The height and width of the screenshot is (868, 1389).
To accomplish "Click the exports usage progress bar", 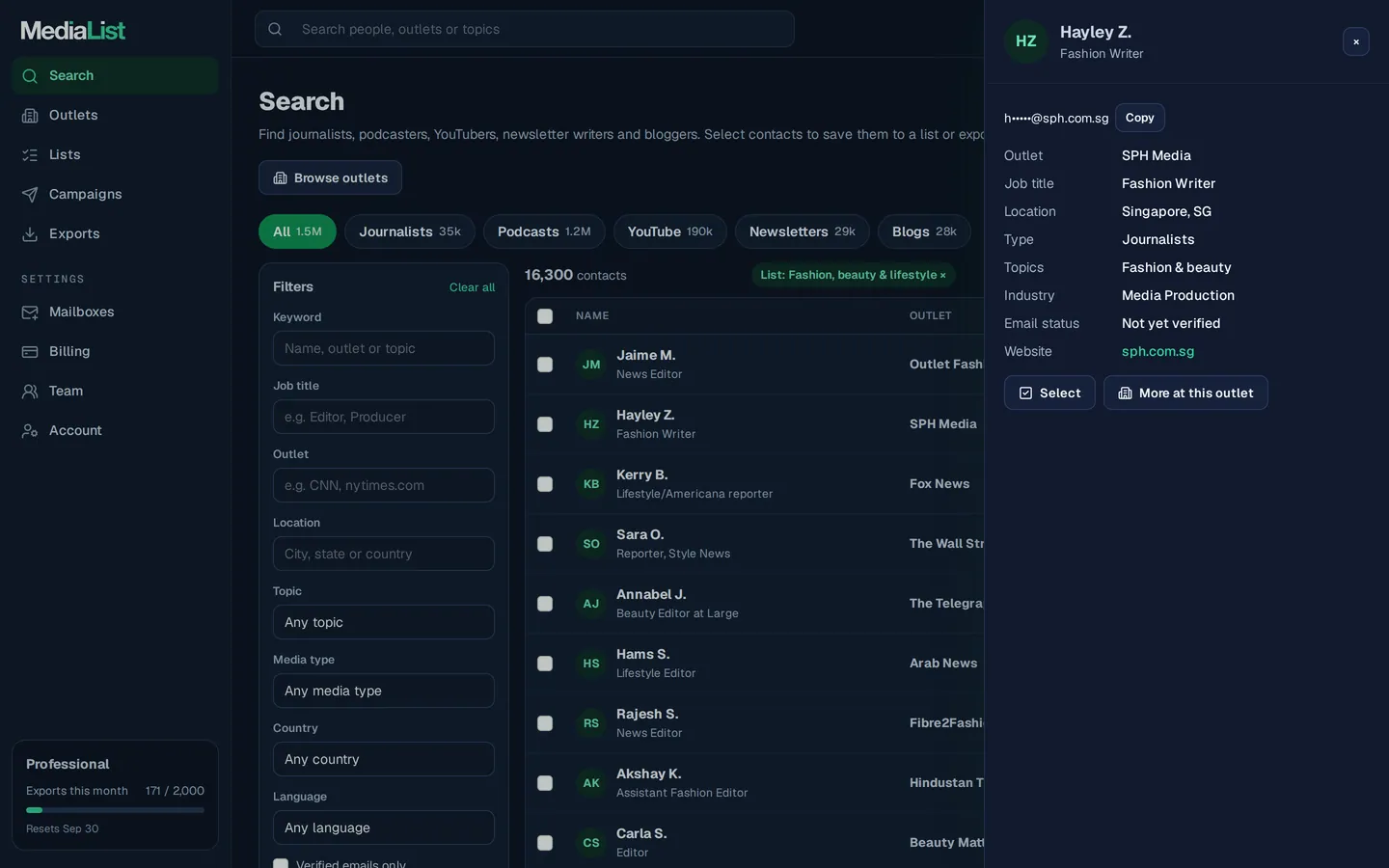I will click(x=115, y=810).
